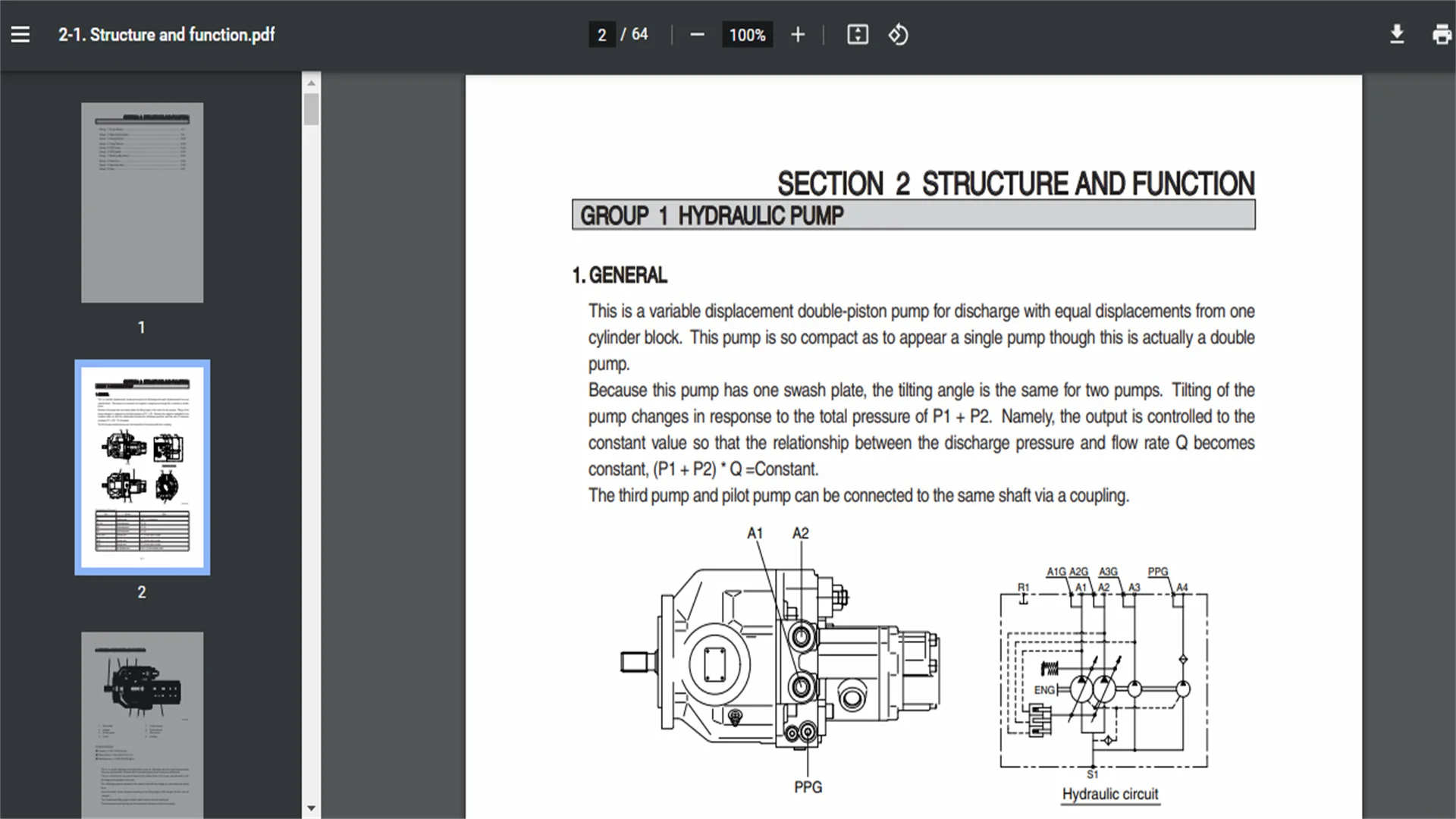
Task: Click the R1 label in hydraulic circuit
Action: tap(1024, 587)
